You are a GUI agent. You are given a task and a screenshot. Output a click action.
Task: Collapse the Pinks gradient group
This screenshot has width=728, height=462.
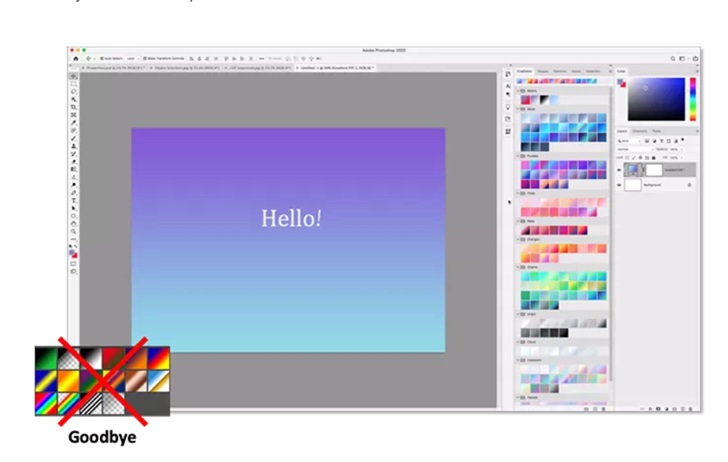click(518, 193)
